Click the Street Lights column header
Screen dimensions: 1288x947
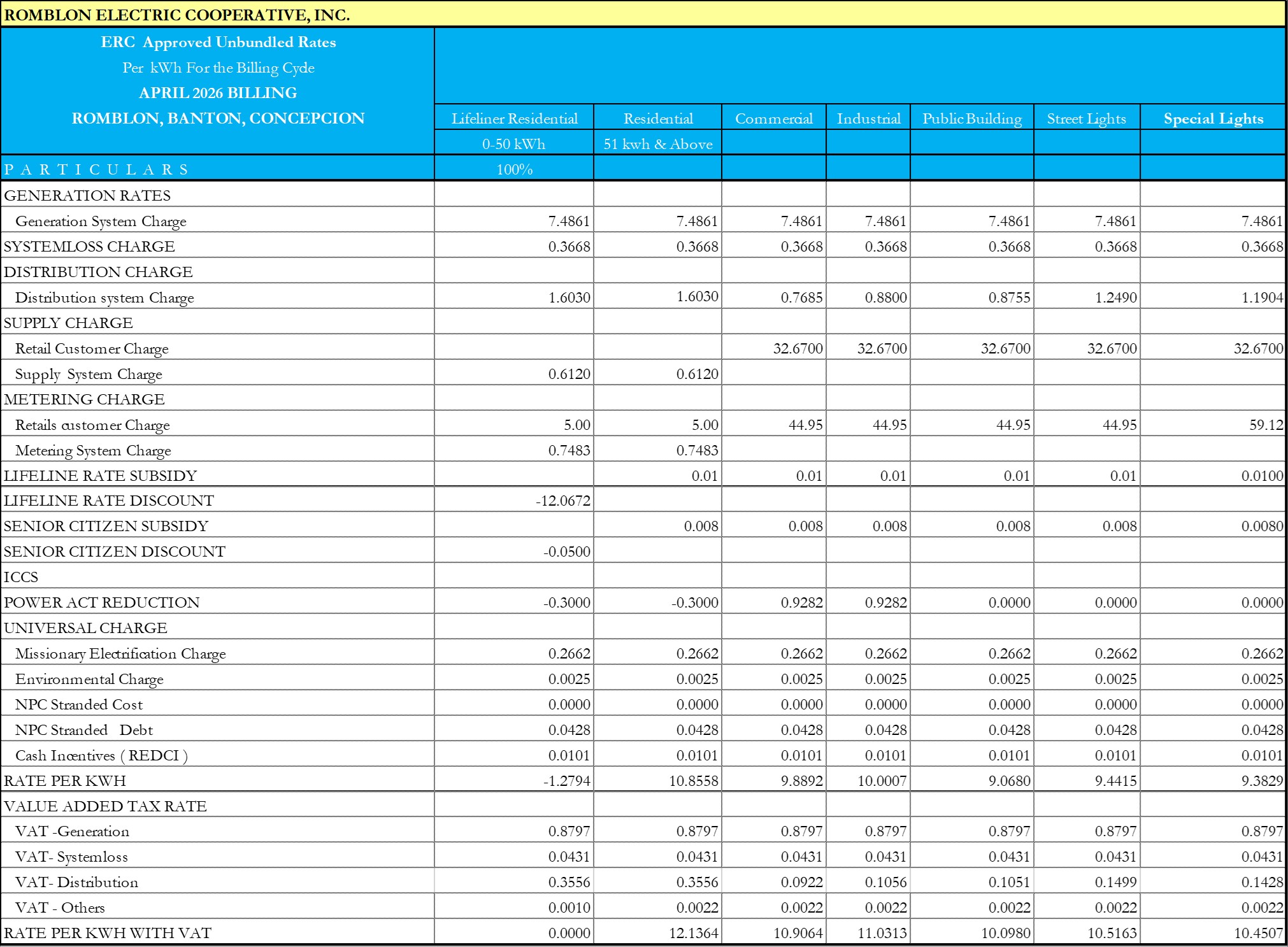[1087, 118]
